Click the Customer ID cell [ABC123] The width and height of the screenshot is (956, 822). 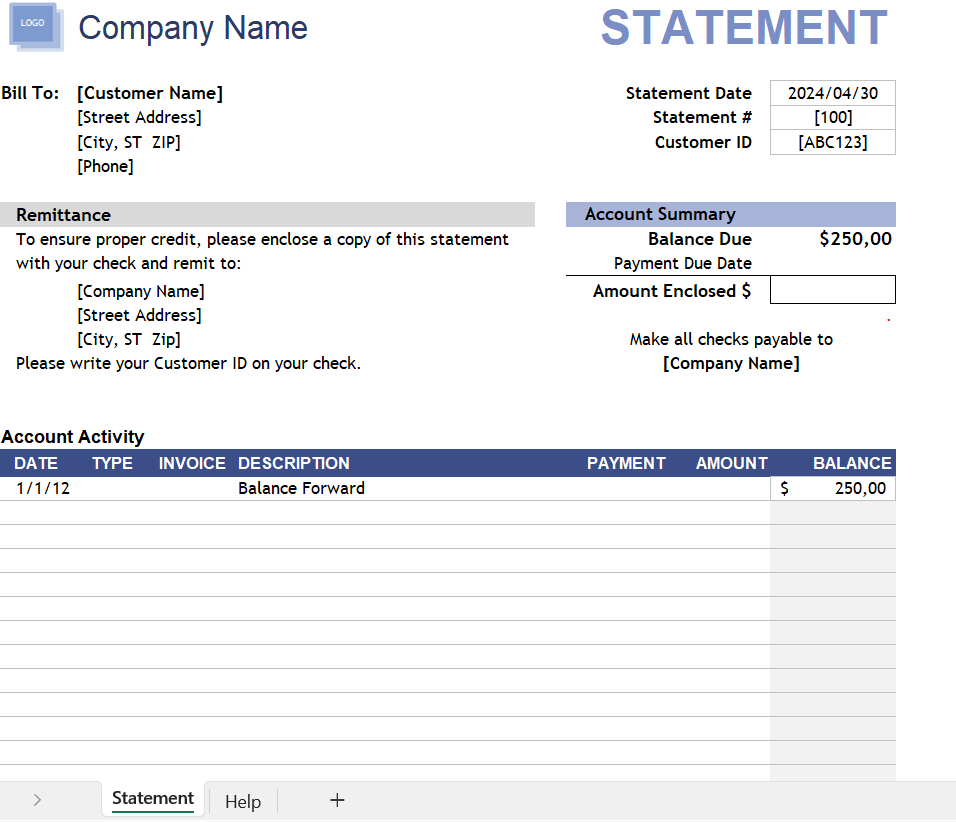point(832,142)
